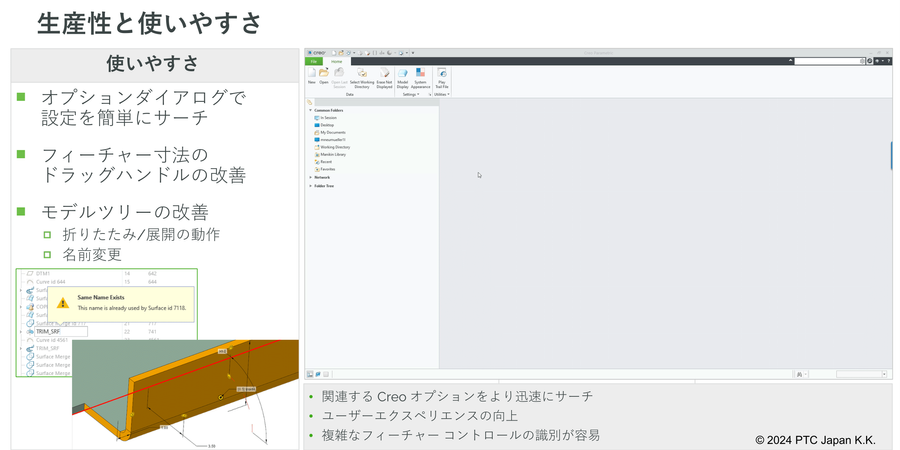Open the File menu
The image size is (900, 450).
click(x=312, y=61)
